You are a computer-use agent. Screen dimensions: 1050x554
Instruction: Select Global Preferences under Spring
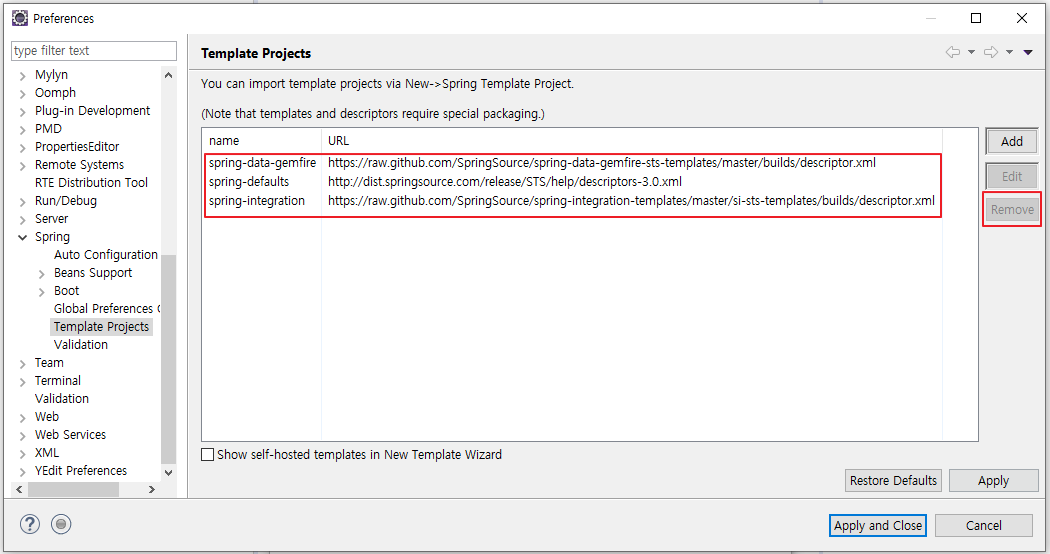(x=106, y=308)
